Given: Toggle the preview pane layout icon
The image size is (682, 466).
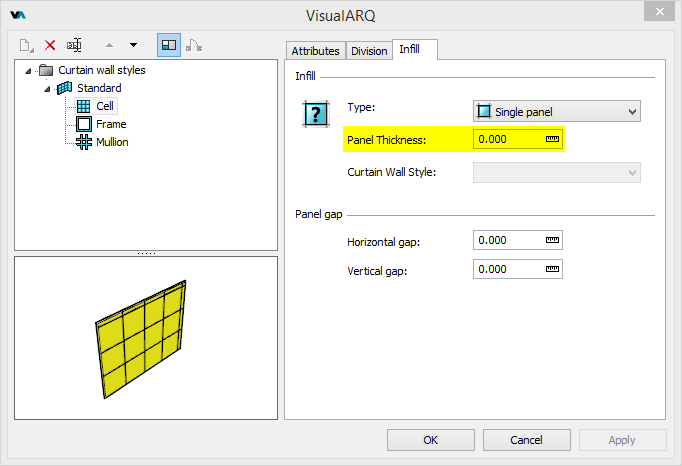Looking at the screenshot, I should [168, 45].
